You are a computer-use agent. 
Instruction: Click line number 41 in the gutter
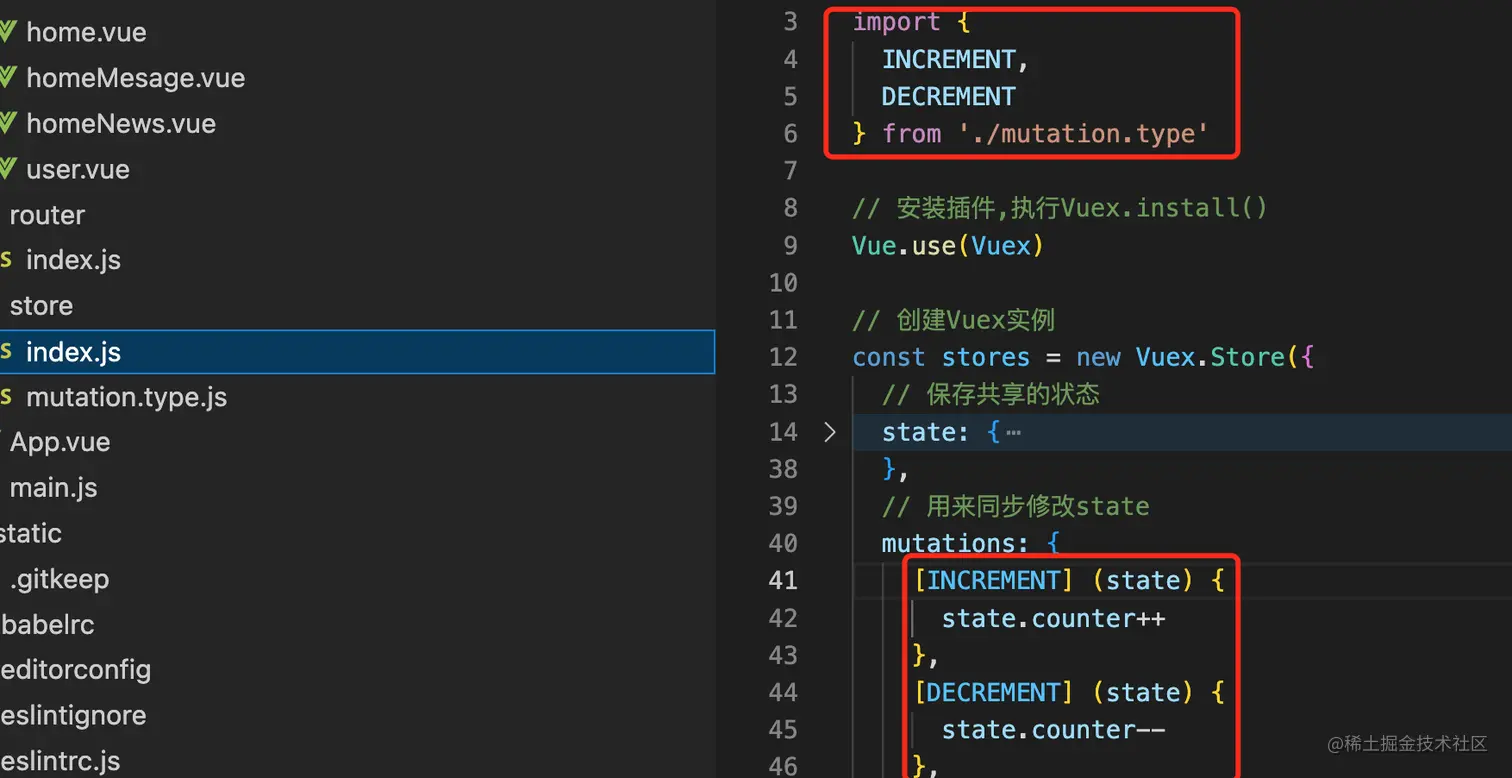[x=783, y=580]
